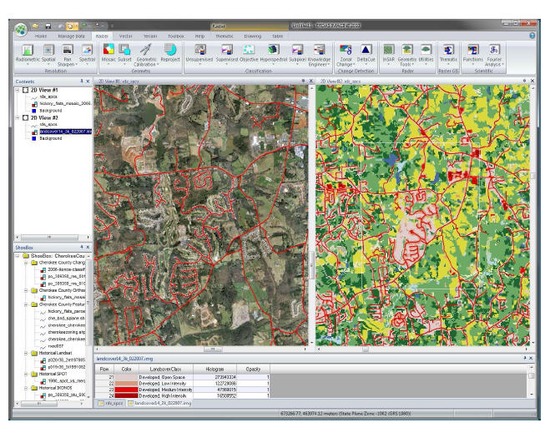Open the Spectral tools
The image size is (550, 440).
coord(87,54)
